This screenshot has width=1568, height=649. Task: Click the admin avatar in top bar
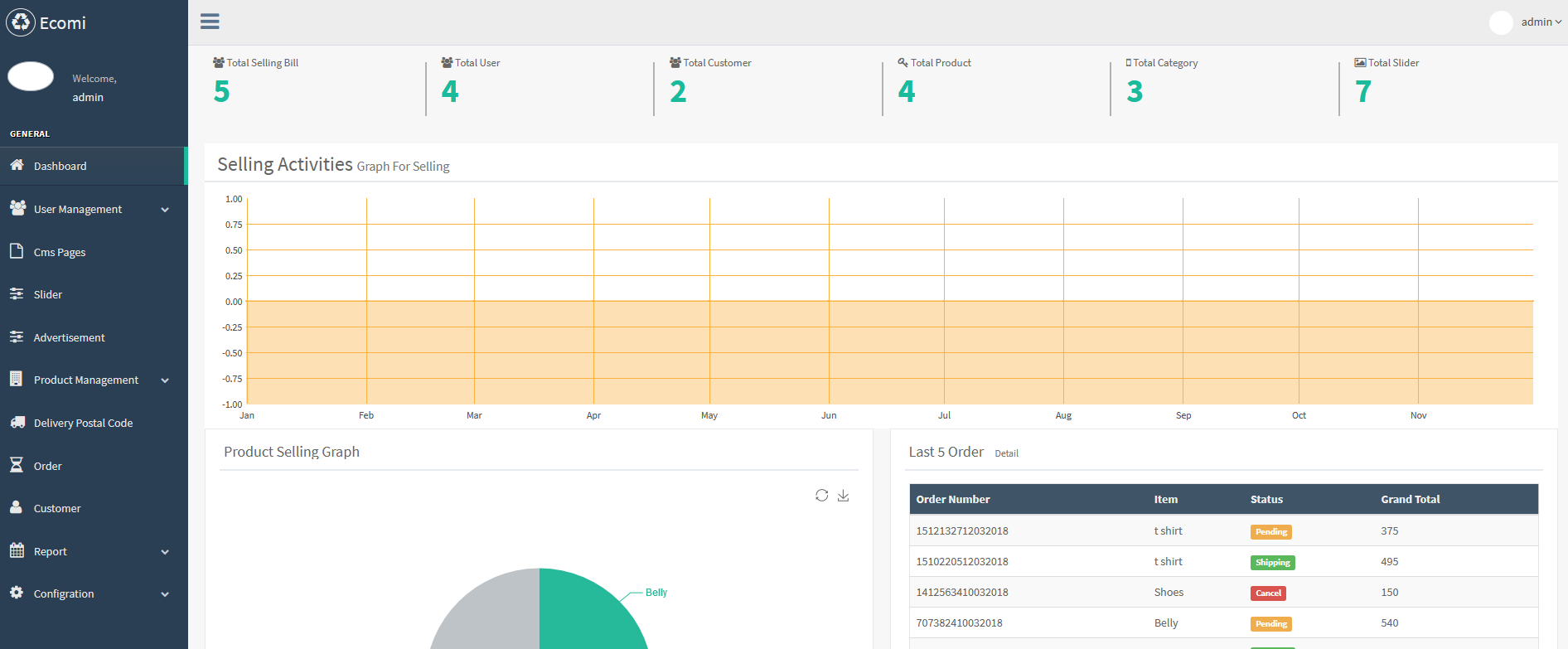click(x=1501, y=22)
